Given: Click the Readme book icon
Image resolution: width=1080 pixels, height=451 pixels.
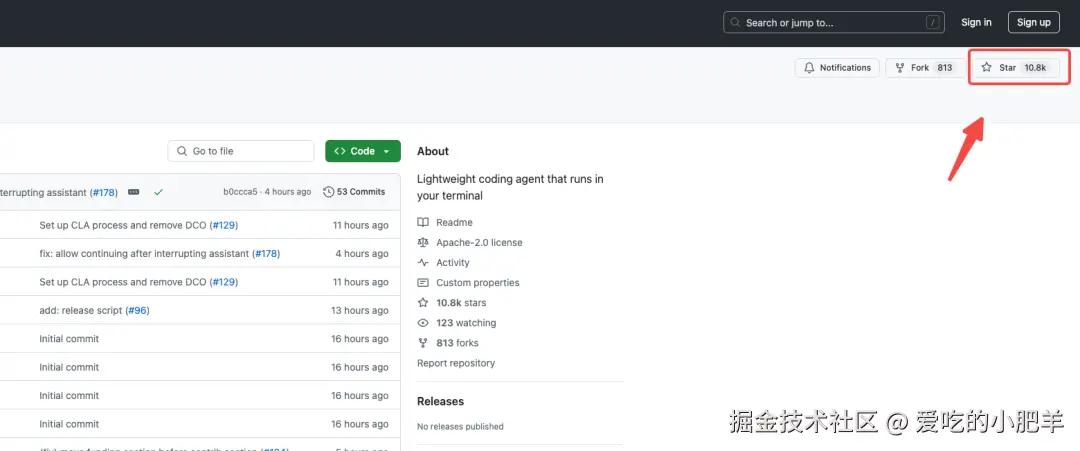Looking at the screenshot, I should coord(423,222).
